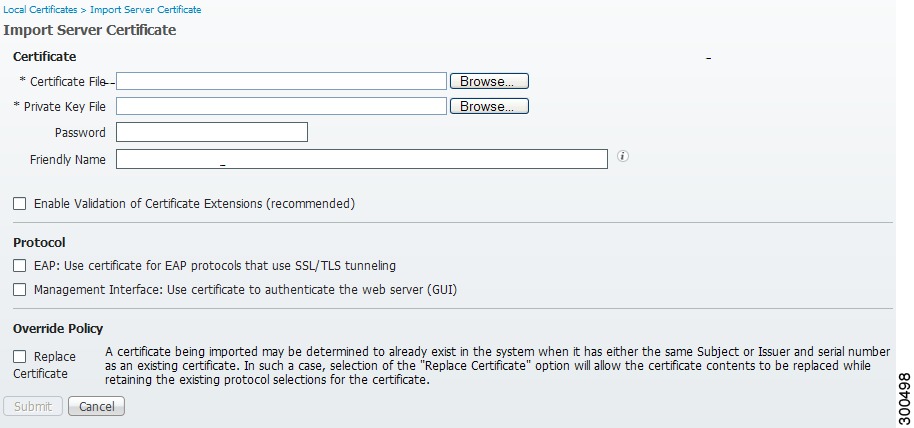The width and height of the screenshot is (914, 428).
Task: Toggle the Management Interface checkbox
Action: point(20,289)
